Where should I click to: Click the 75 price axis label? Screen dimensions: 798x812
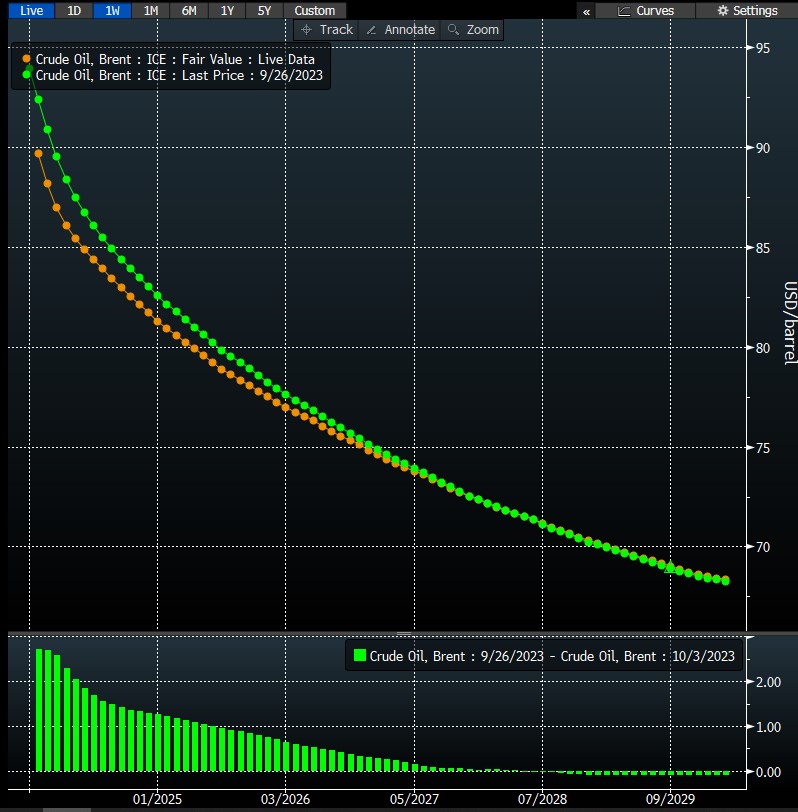pyautogui.click(x=763, y=448)
